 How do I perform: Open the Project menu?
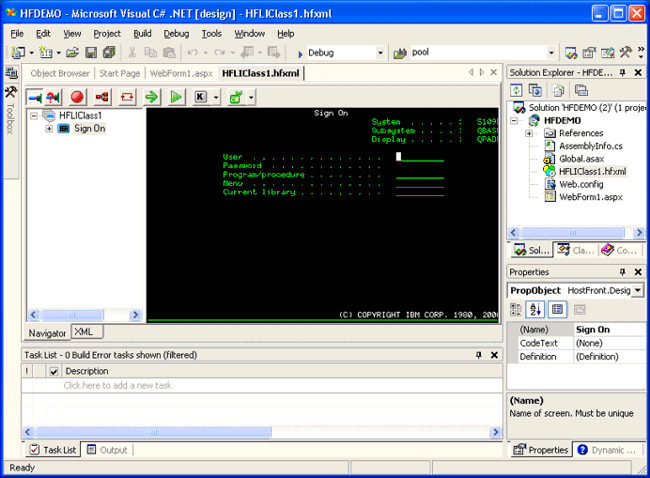[x=107, y=34]
